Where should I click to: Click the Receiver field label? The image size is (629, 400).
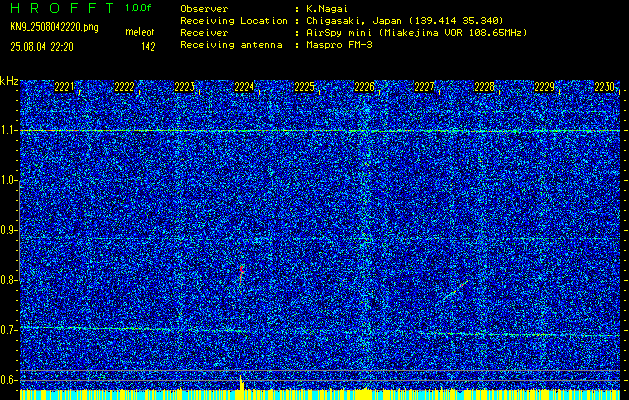click(204, 32)
